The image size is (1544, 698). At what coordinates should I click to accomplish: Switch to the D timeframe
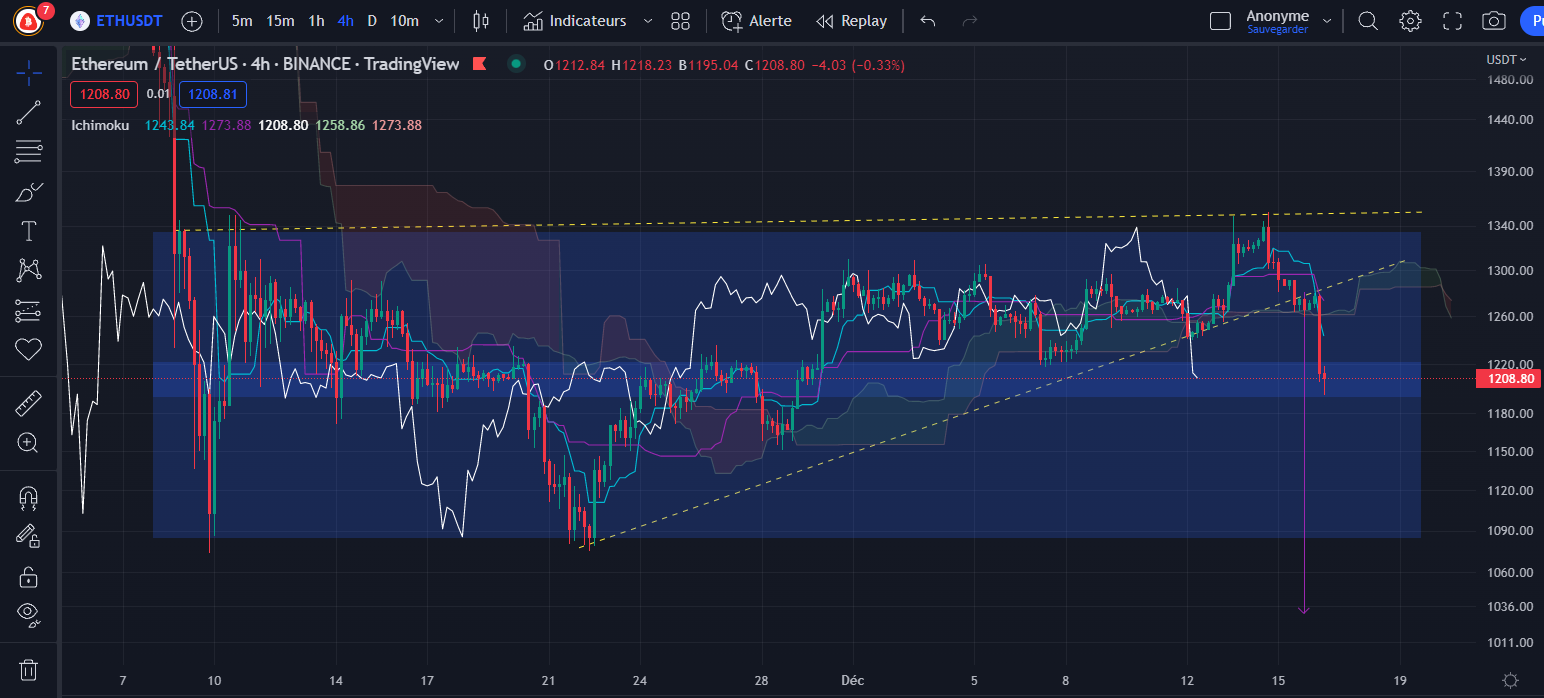[x=373, y=20]
